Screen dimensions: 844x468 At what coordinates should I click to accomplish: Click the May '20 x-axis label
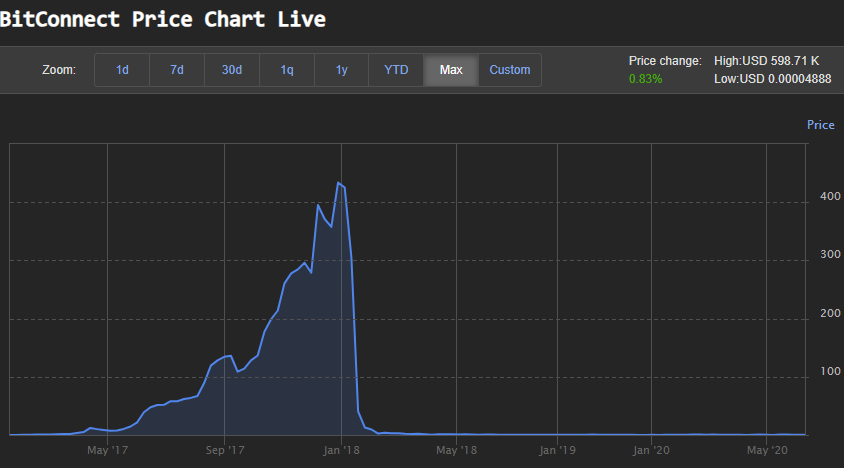(765, 451)
